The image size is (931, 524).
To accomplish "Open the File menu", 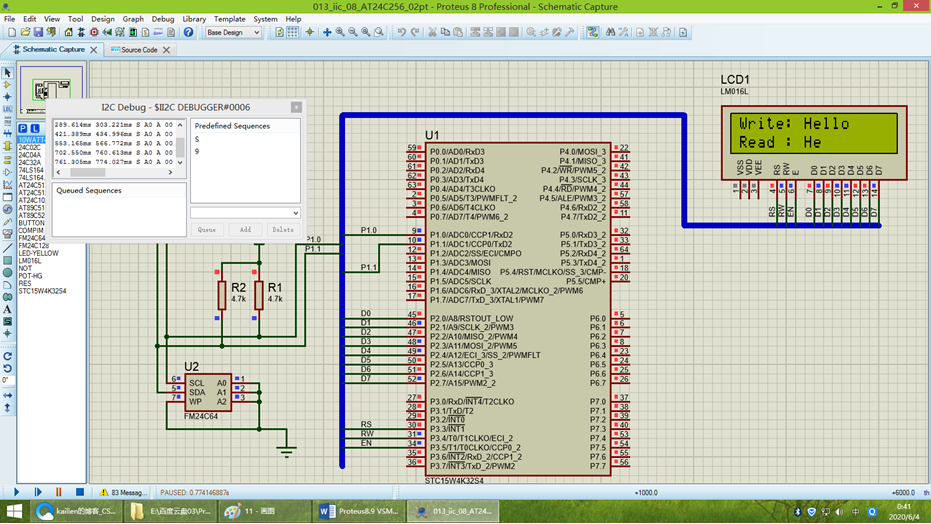I will click(10, 19).
